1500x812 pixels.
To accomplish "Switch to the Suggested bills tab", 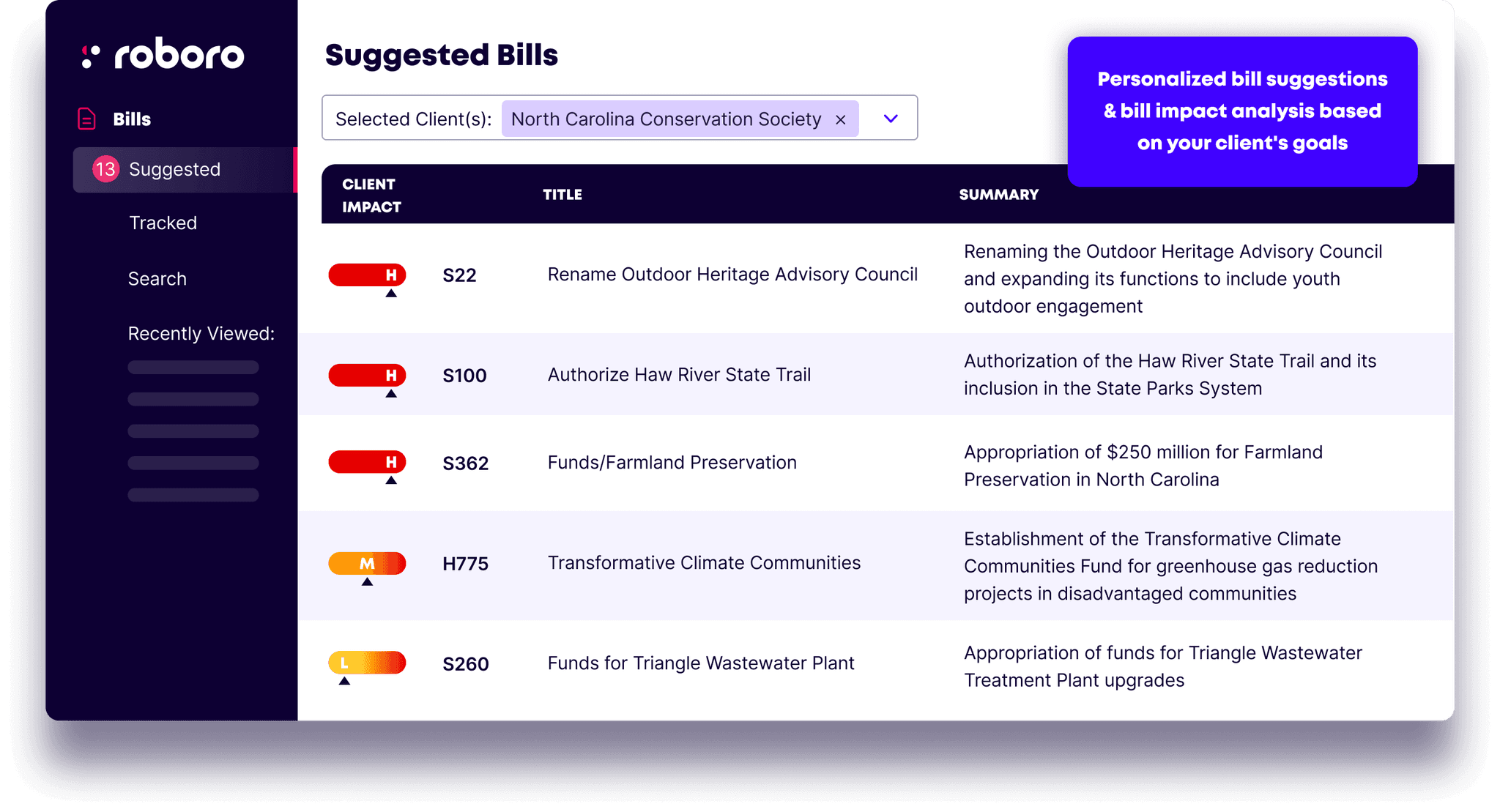I will pos(174,169).
